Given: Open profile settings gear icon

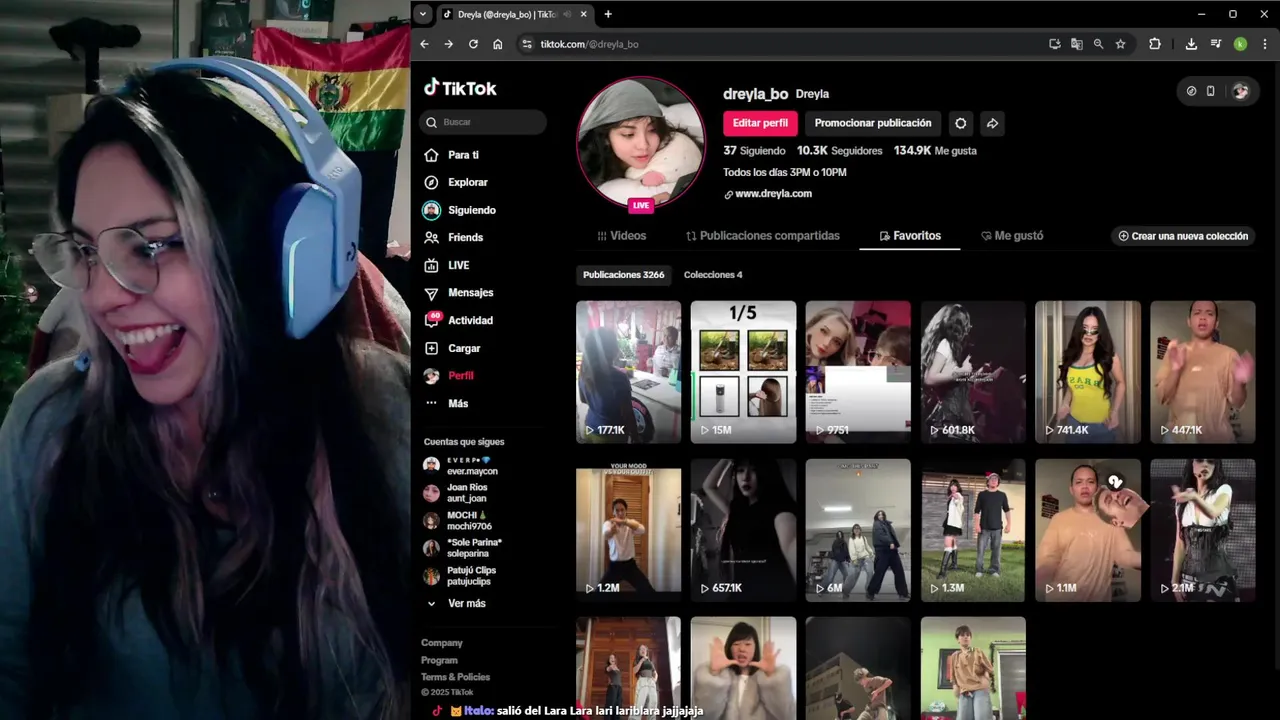Looking at the screenshot, I should click(x=961, y=123).
